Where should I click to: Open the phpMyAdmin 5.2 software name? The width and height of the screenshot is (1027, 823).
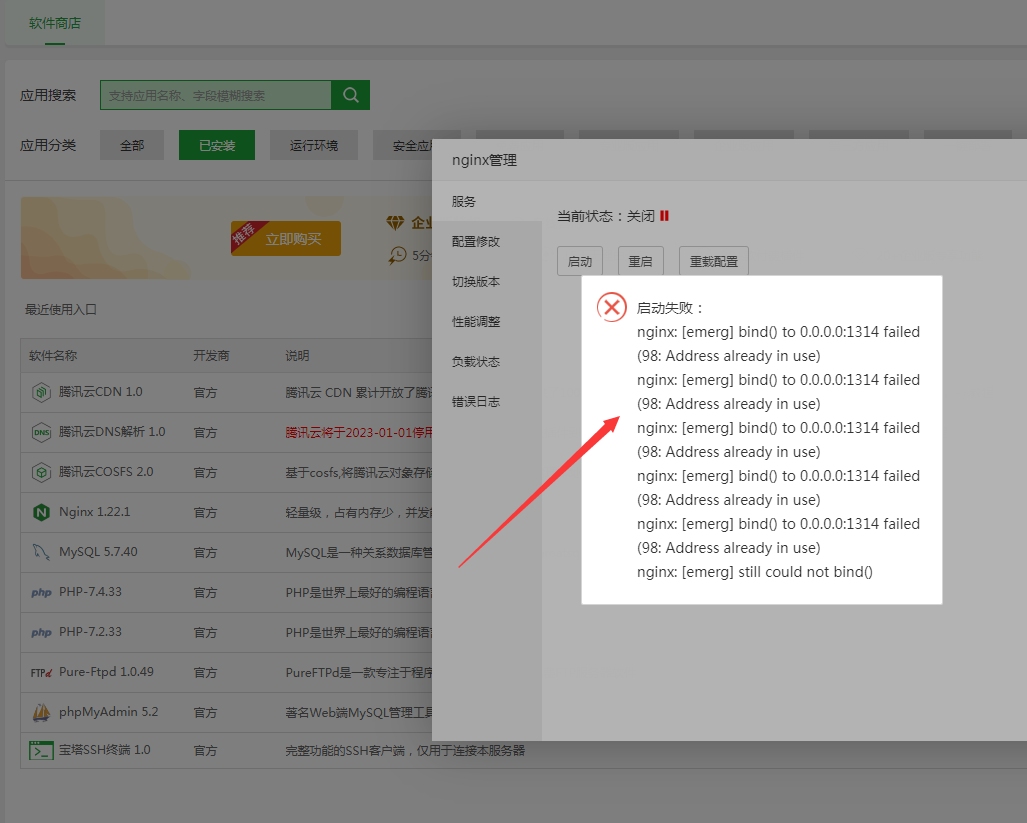[x=109, y=711]
